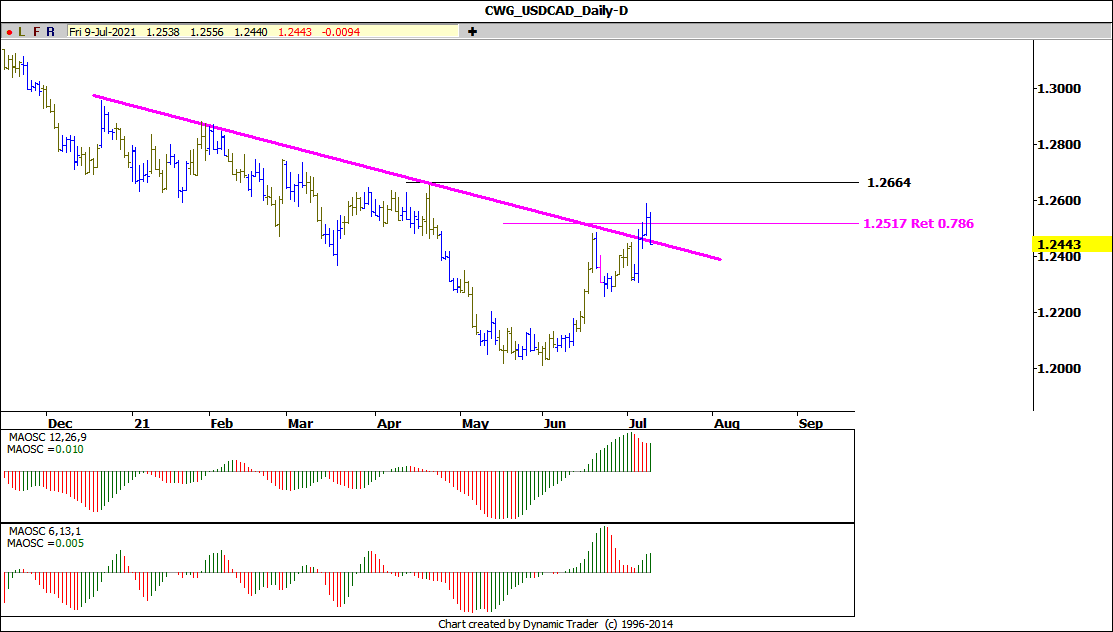Click the Mar label on the time axis
Screen dimensions: 1113x632
[300, 423]
